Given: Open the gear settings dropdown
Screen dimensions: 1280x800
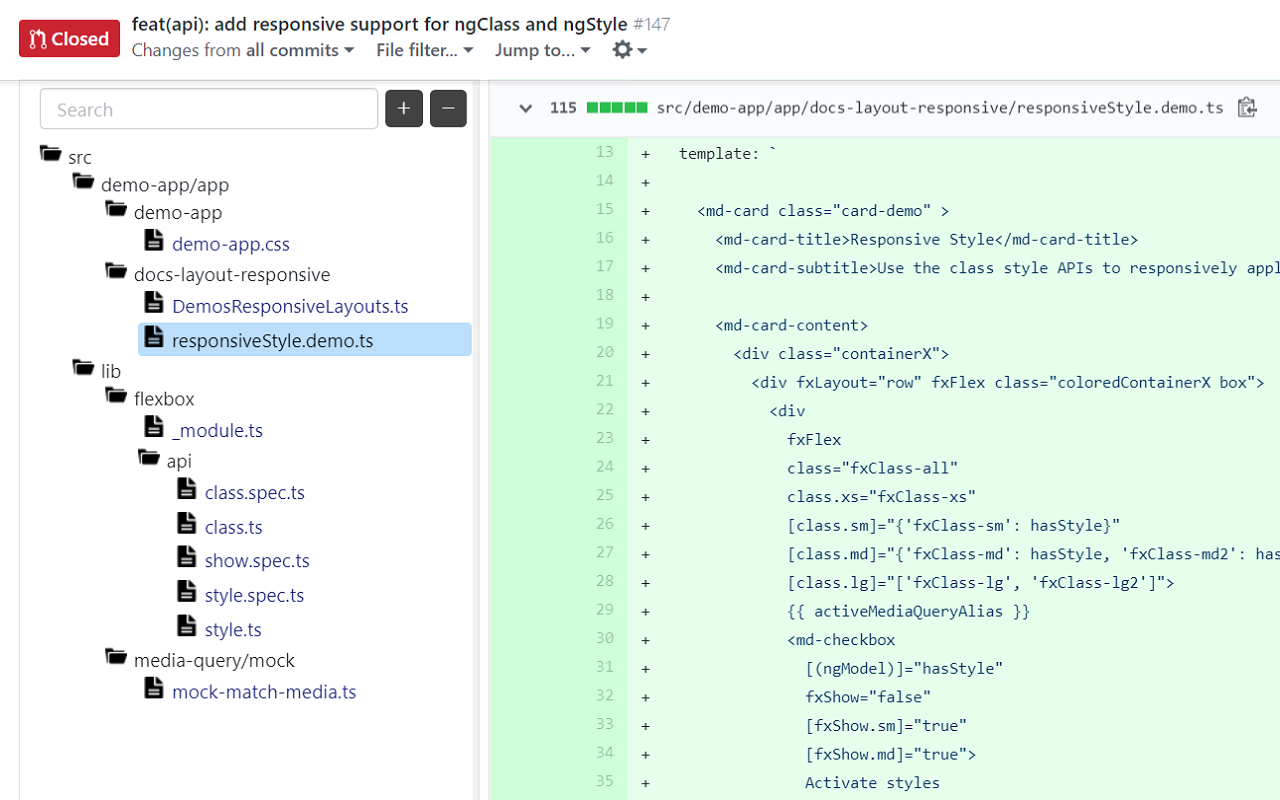Looking at the screenshot, I should tap(630, 50).
